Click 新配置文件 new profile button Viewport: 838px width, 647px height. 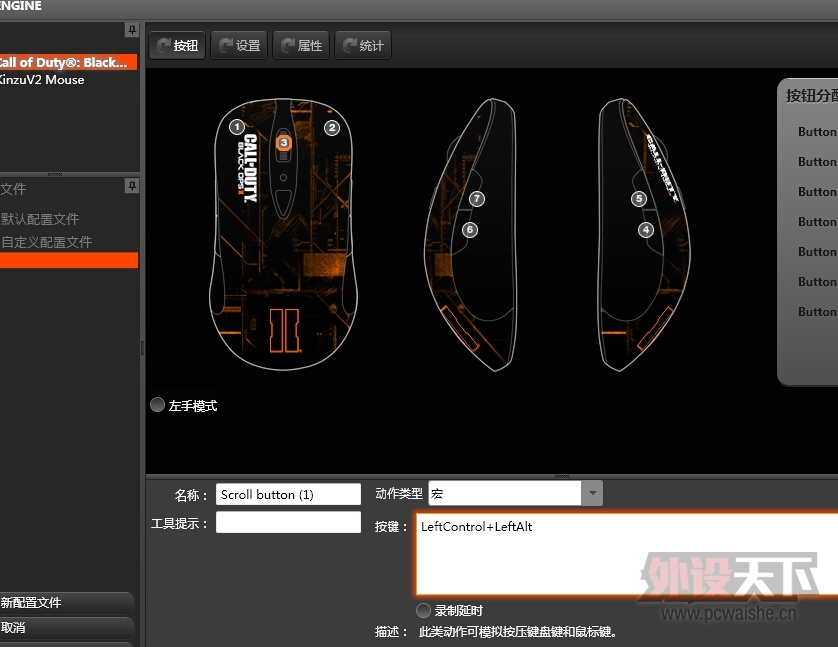[x=67, y=603]
